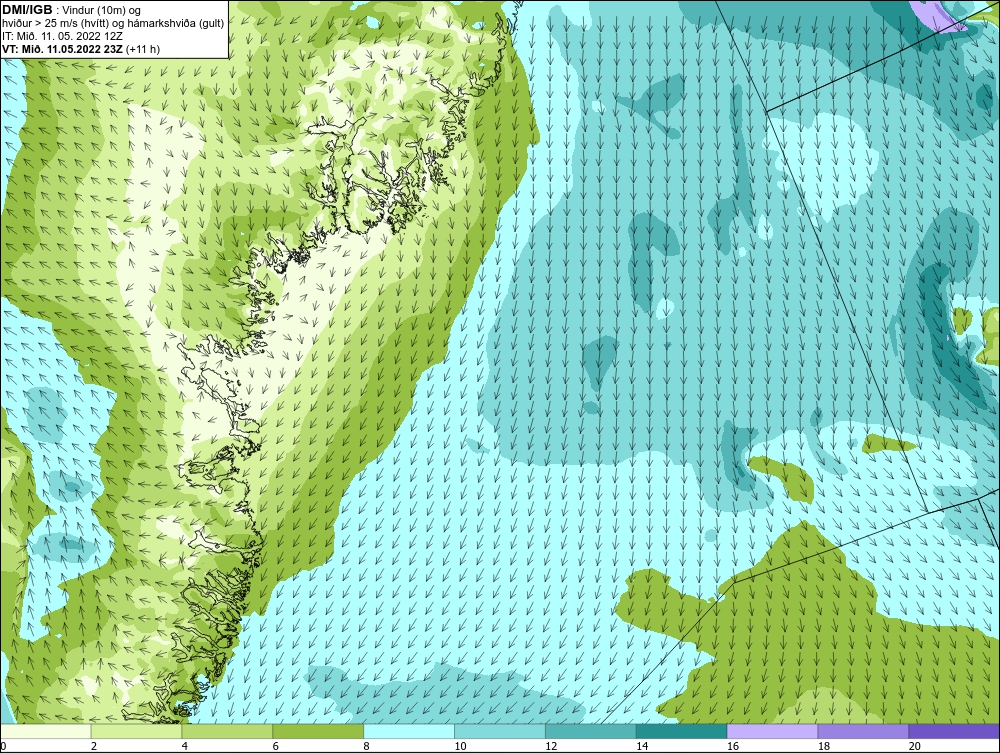Click the light green 2–4 m/s legend swatch
This screenshot has height=753, width=1000.
136,731
